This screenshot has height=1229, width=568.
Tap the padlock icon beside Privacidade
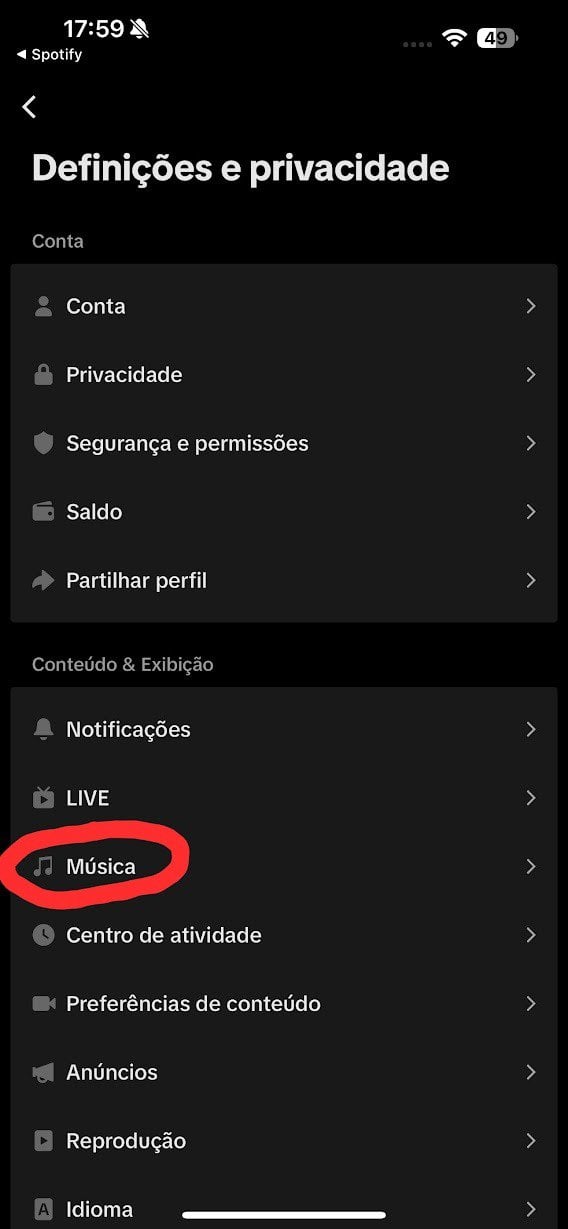pos(43,374)
